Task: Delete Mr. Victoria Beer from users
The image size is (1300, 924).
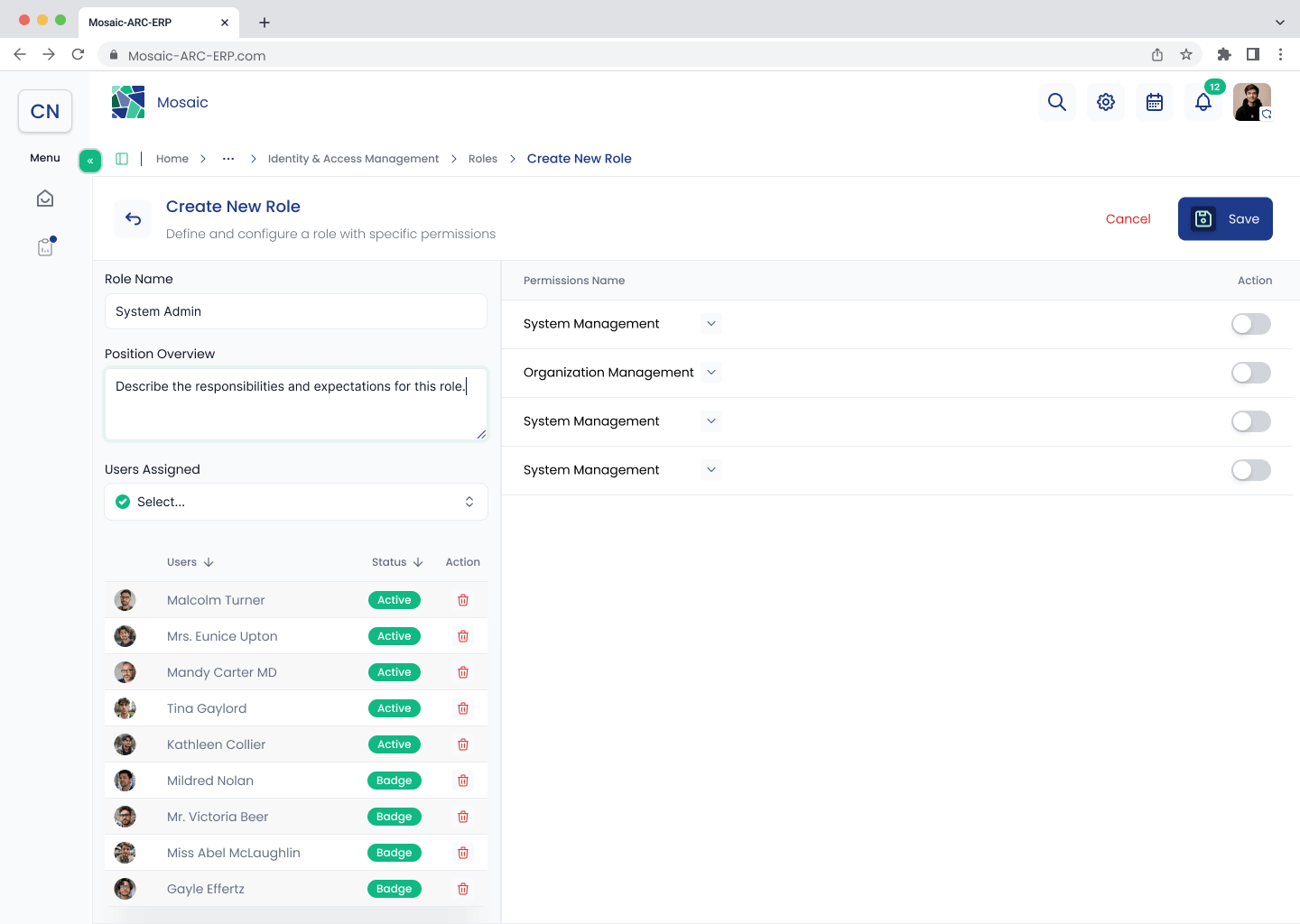Action: 463,817
